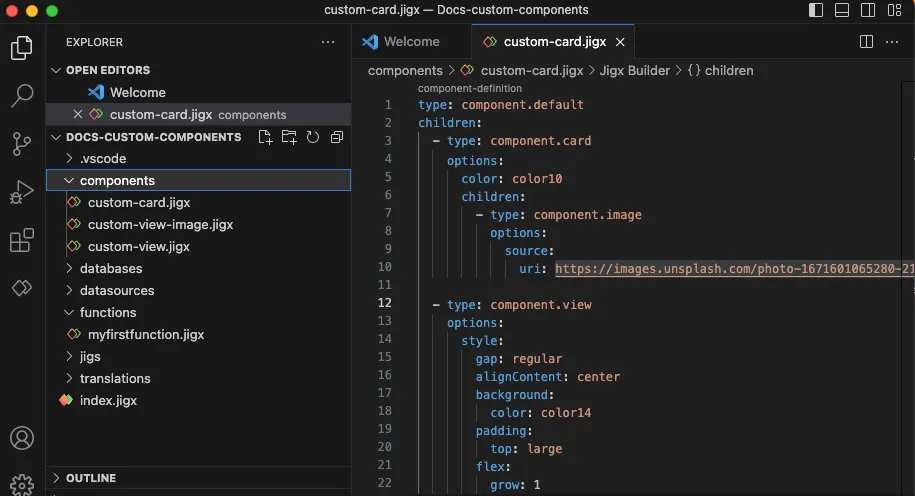Viewport: 915px width, 496px height.
Task: Click New Folder icon in project header
Action: [289, 137]
